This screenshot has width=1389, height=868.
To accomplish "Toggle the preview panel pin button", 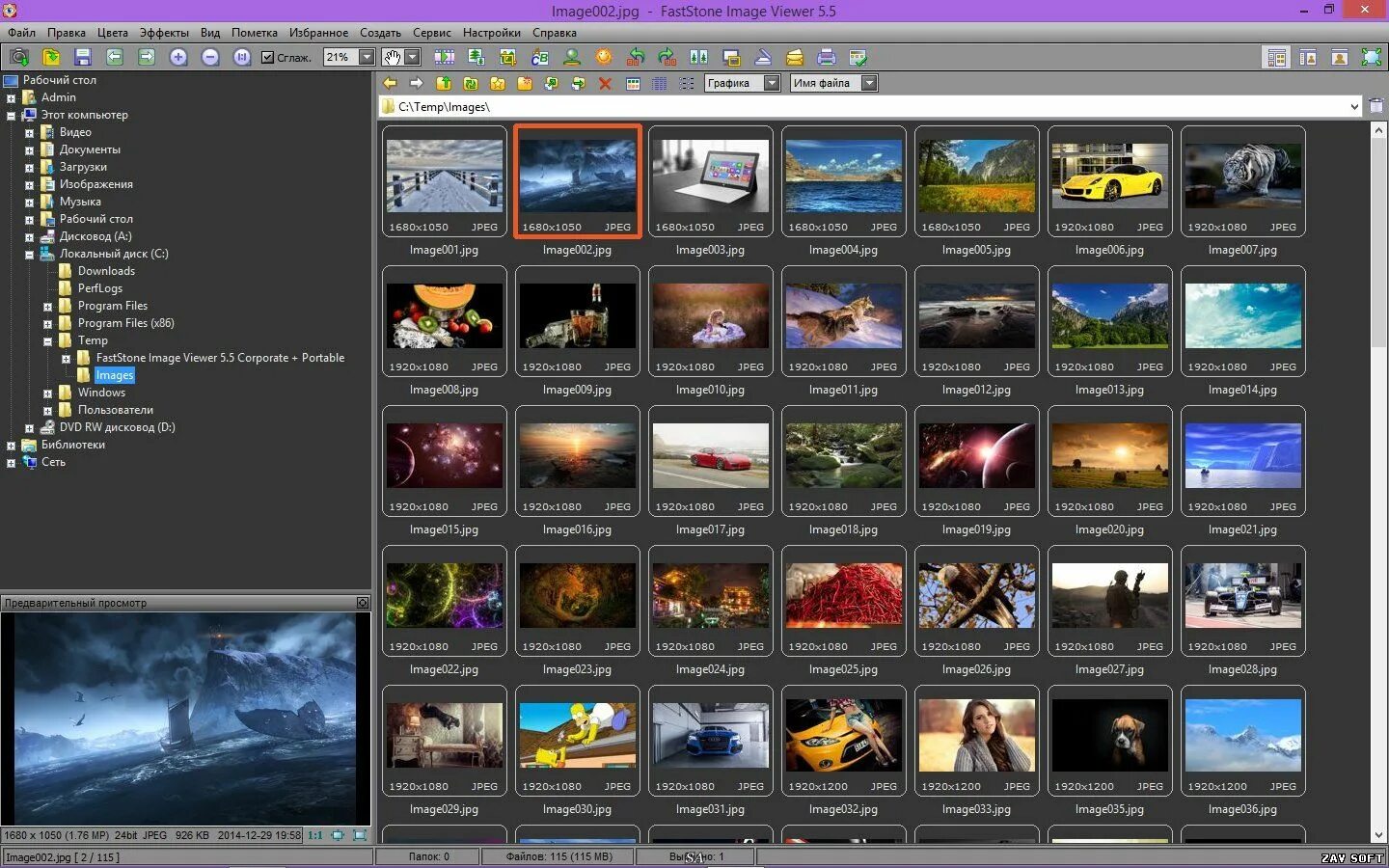I will [363, 603].
